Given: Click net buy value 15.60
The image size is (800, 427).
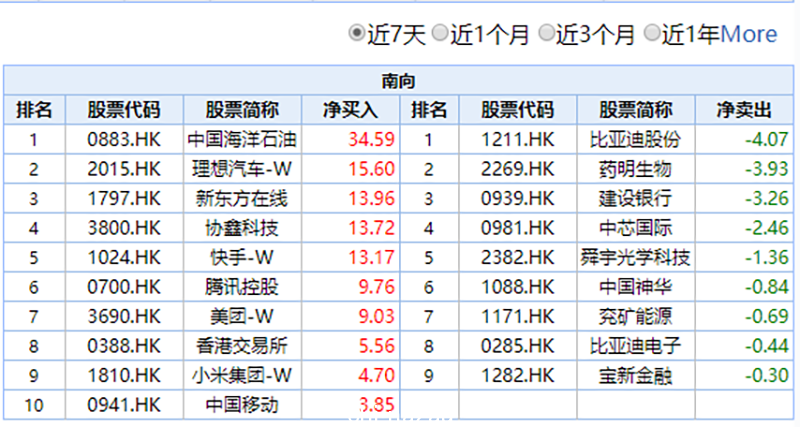Looking at the screenshot, I should coord(371,169).
